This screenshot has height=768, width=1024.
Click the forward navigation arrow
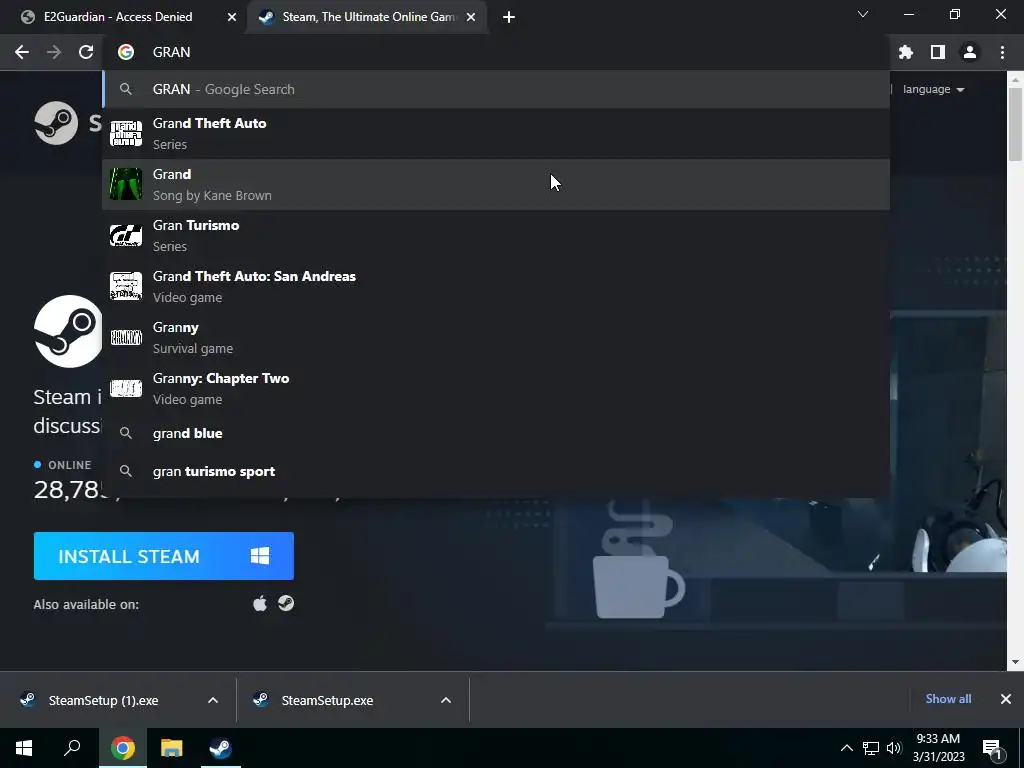(54, 52)
